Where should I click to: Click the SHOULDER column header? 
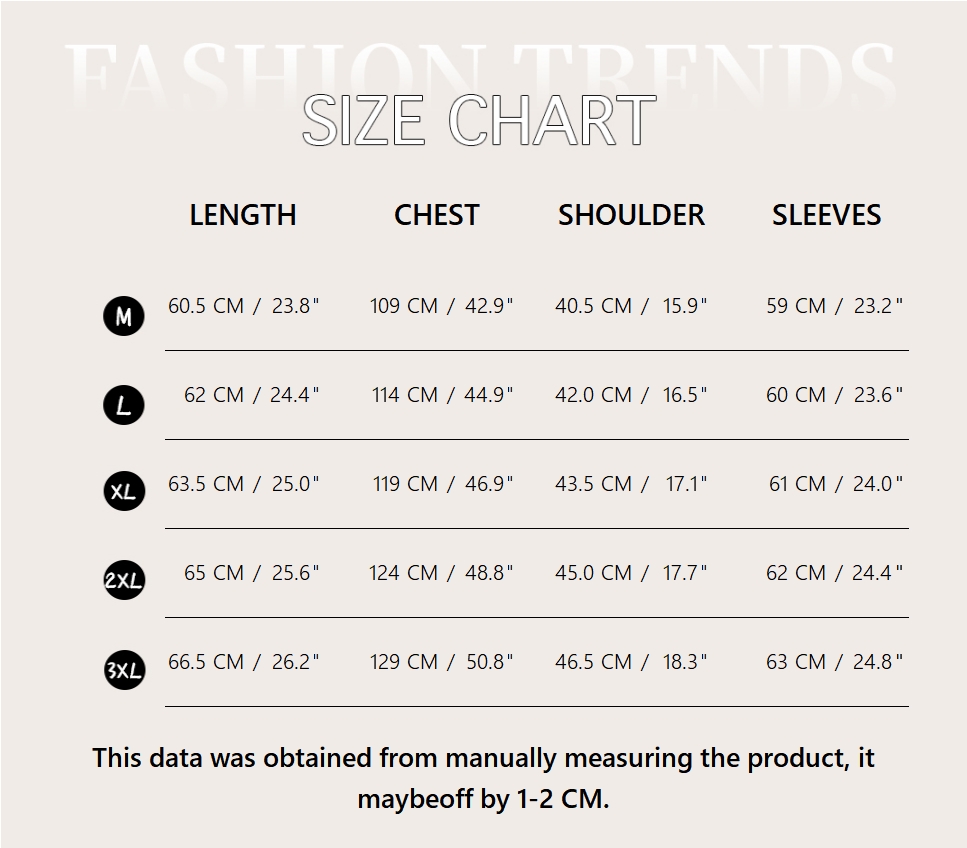pyautogui.click(x=631, y=215)
